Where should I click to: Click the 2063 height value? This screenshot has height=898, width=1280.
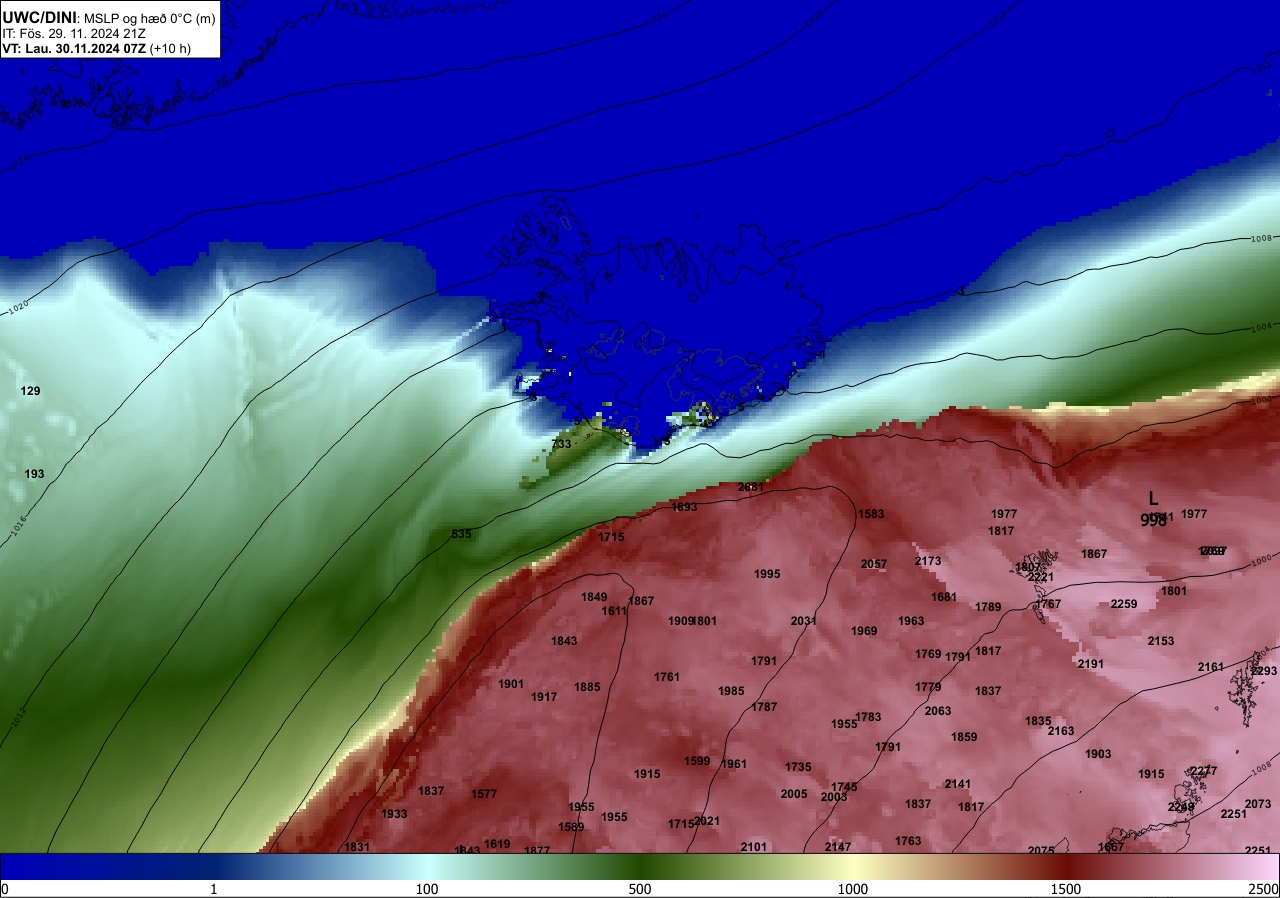pyautogui.click(x=938, y=711)
